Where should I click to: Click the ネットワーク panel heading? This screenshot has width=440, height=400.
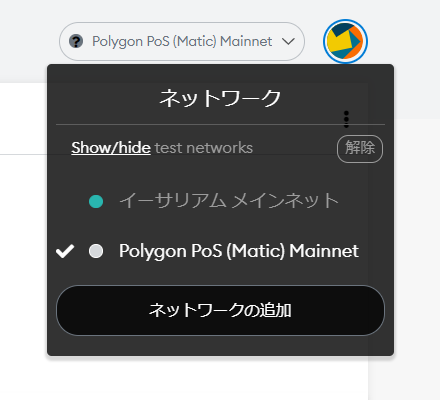220,98
